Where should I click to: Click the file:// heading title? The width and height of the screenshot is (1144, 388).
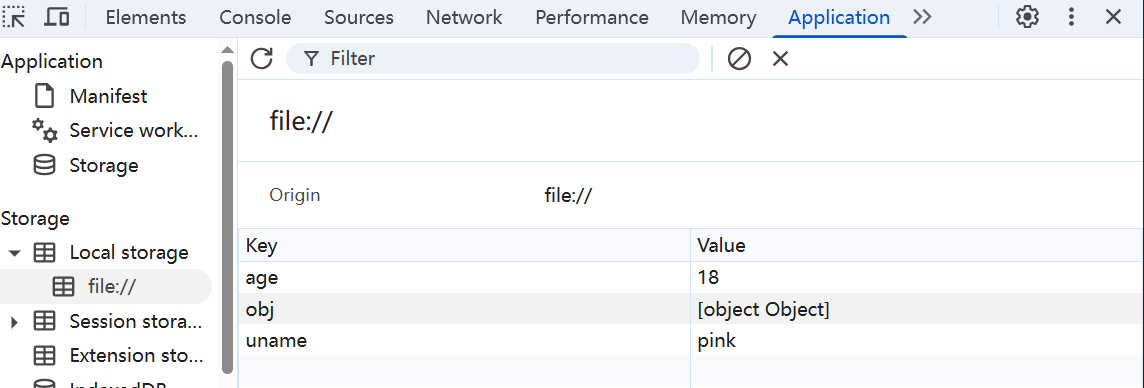pyautogui.click(x=301, y=121)
